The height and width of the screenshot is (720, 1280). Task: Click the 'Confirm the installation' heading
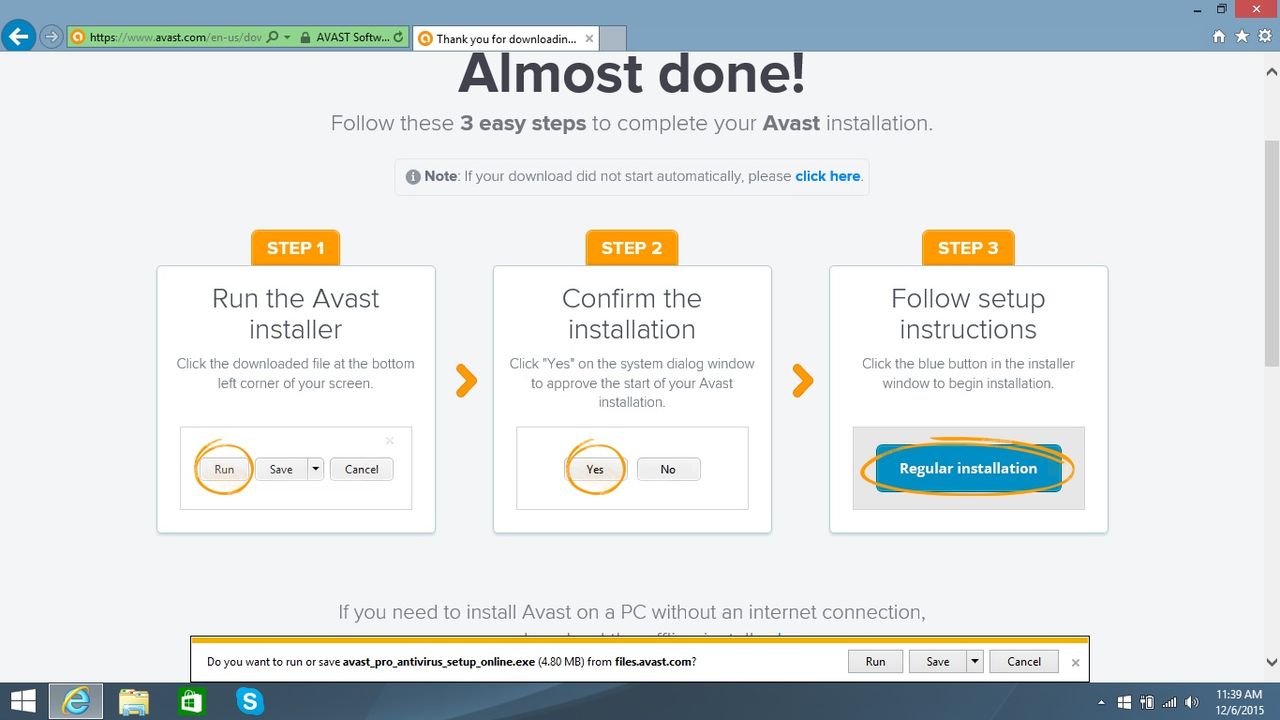[x=632, y=314]
